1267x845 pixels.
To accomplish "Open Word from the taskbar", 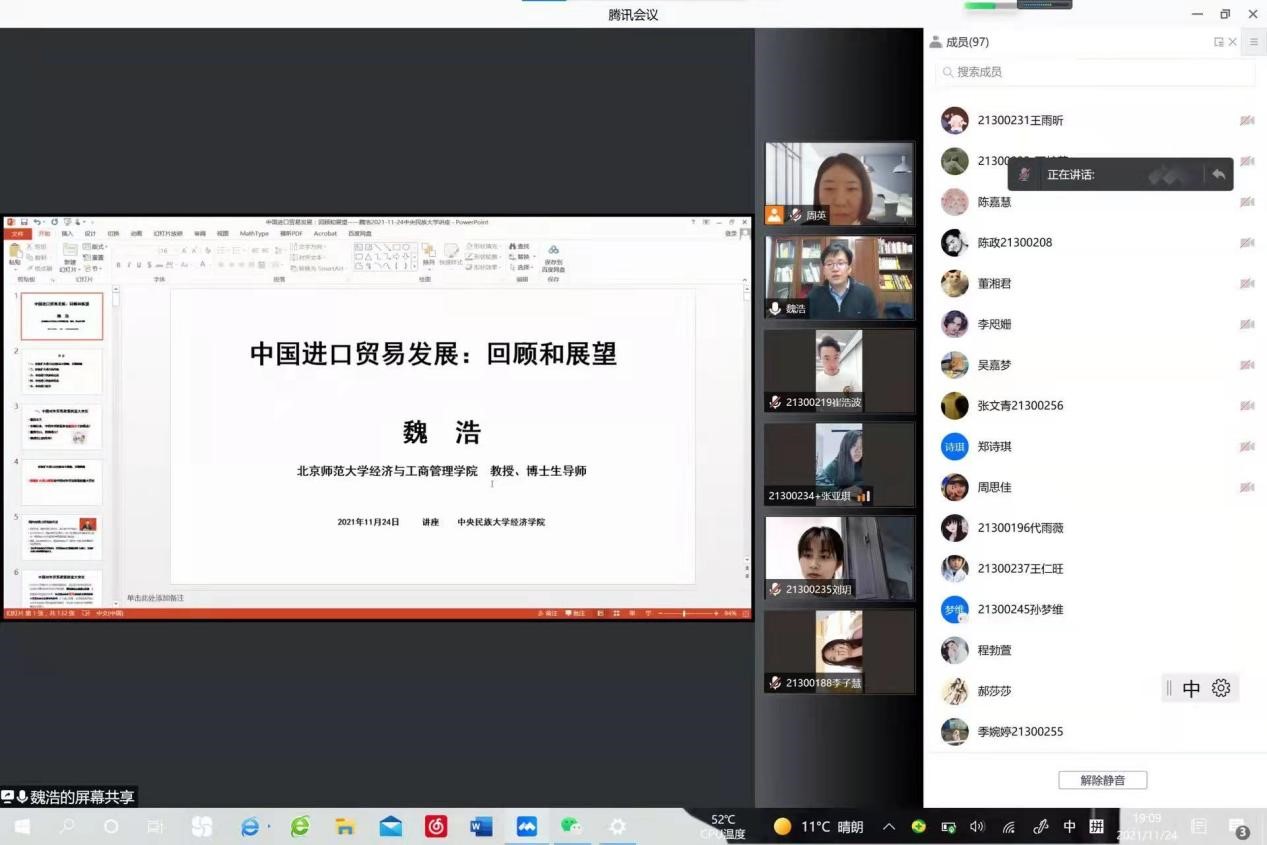I will 481,826.
